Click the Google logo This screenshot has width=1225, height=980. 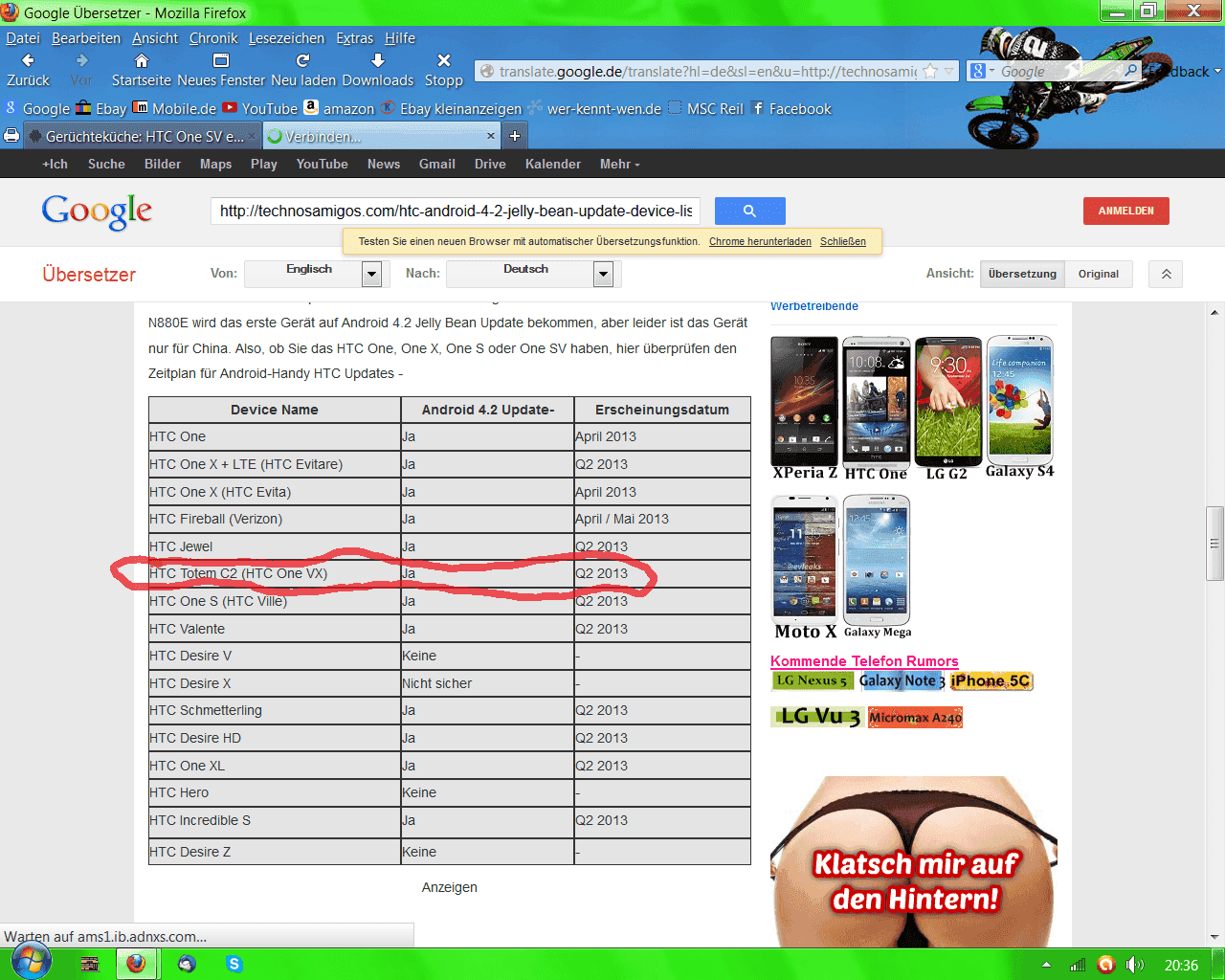pos(97,212)
